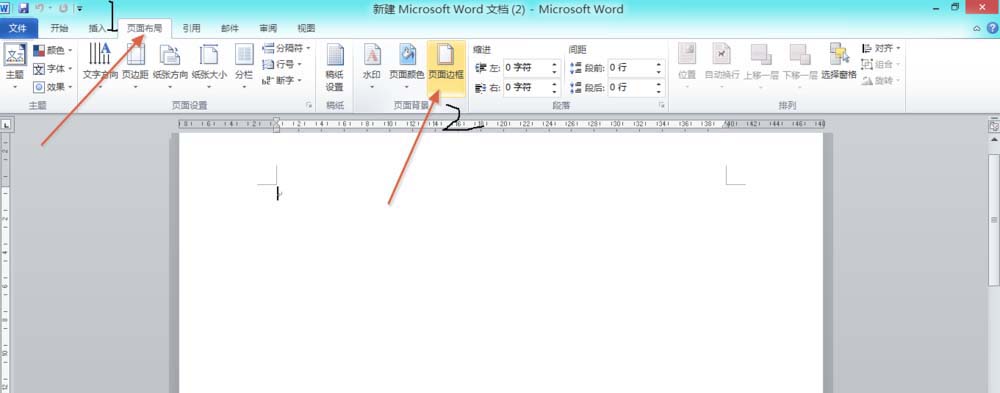Increase the 段前 spacing-before stepper value
The image size is (1000, 393).
coord(658,64)
